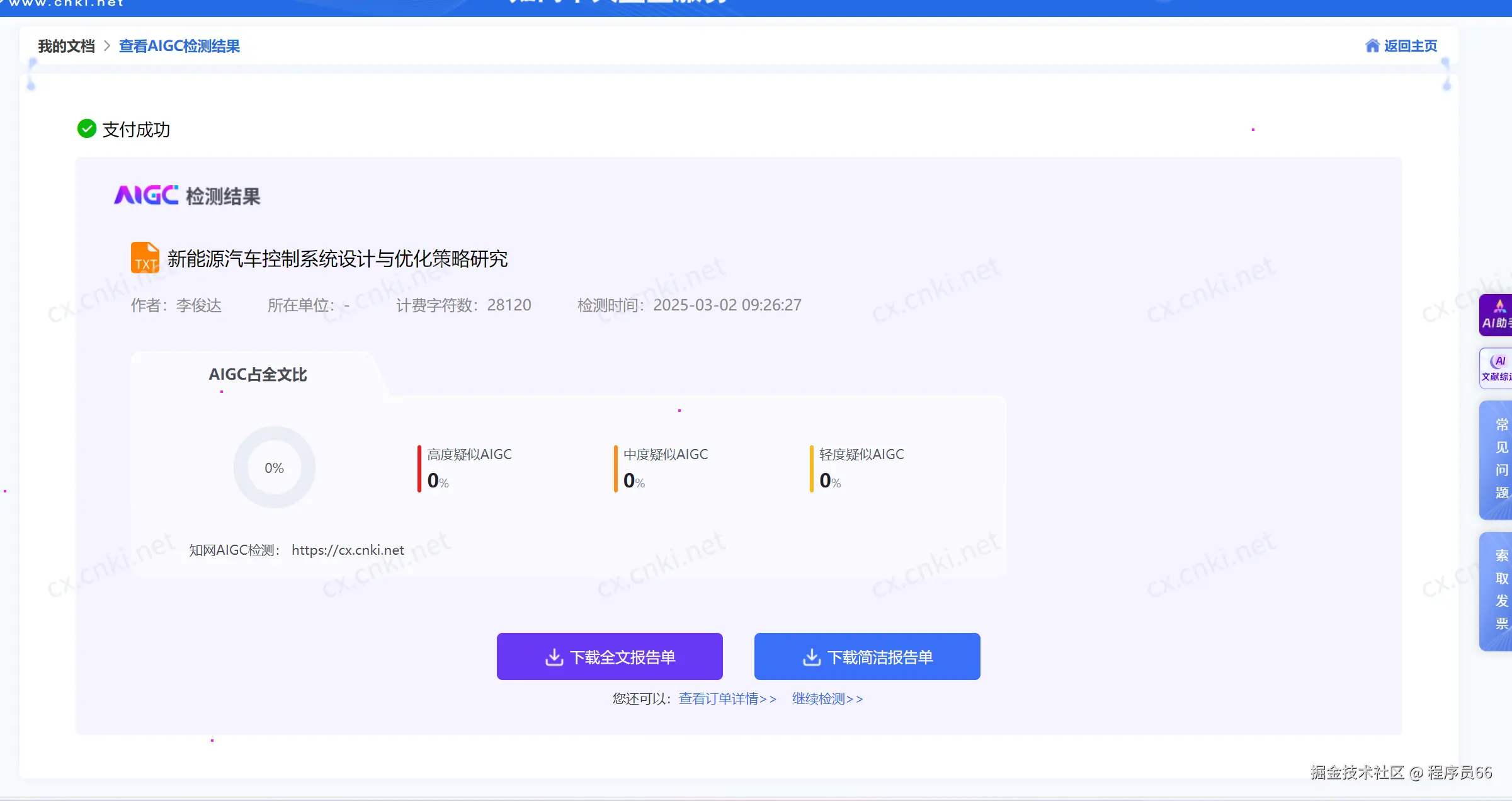Select the AIGC占全文比 tab
1512x801 pixels.
pos(258,375)
